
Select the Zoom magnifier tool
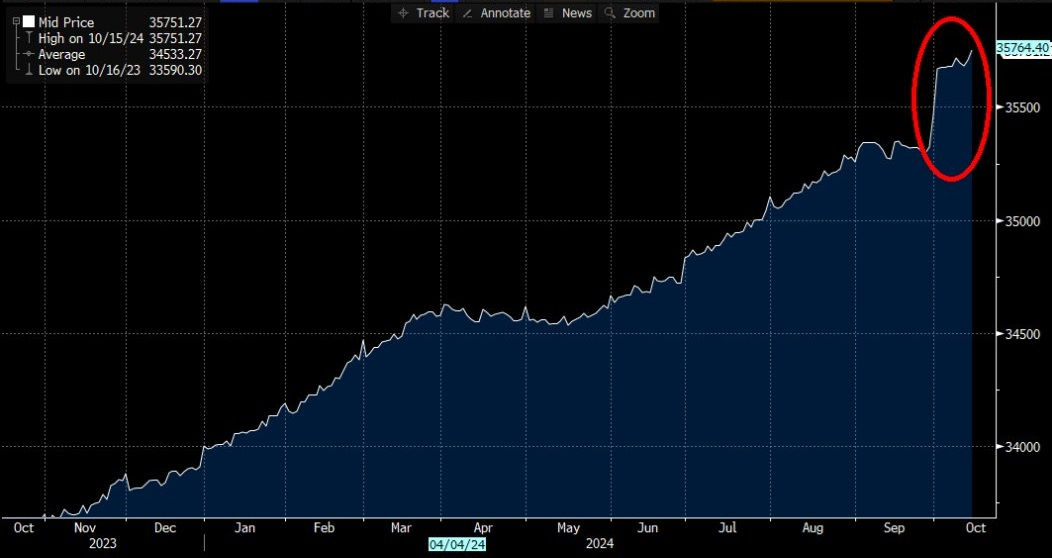click(x=630, y=13)
